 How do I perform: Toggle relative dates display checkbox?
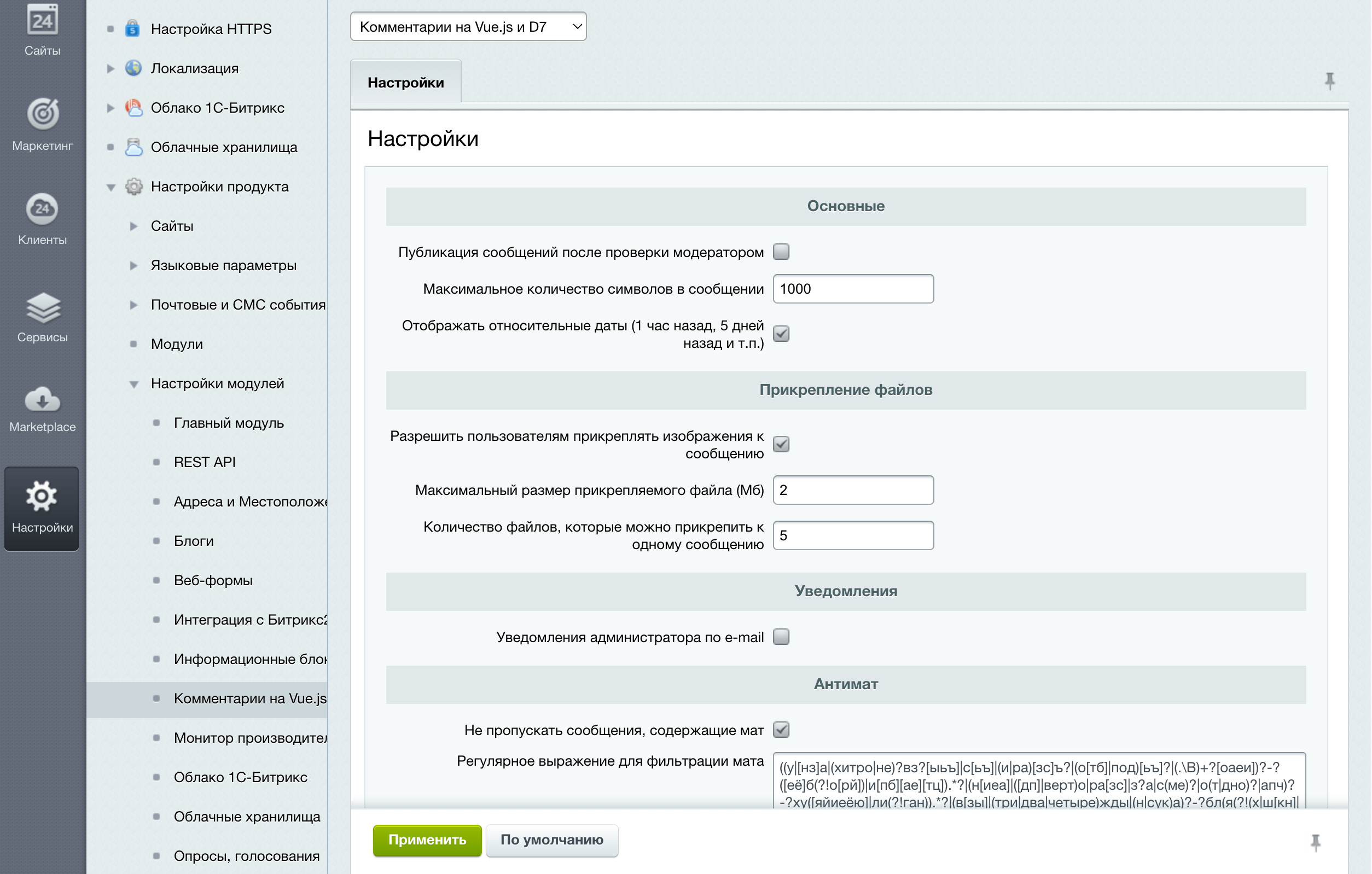[x=781, y=333]
